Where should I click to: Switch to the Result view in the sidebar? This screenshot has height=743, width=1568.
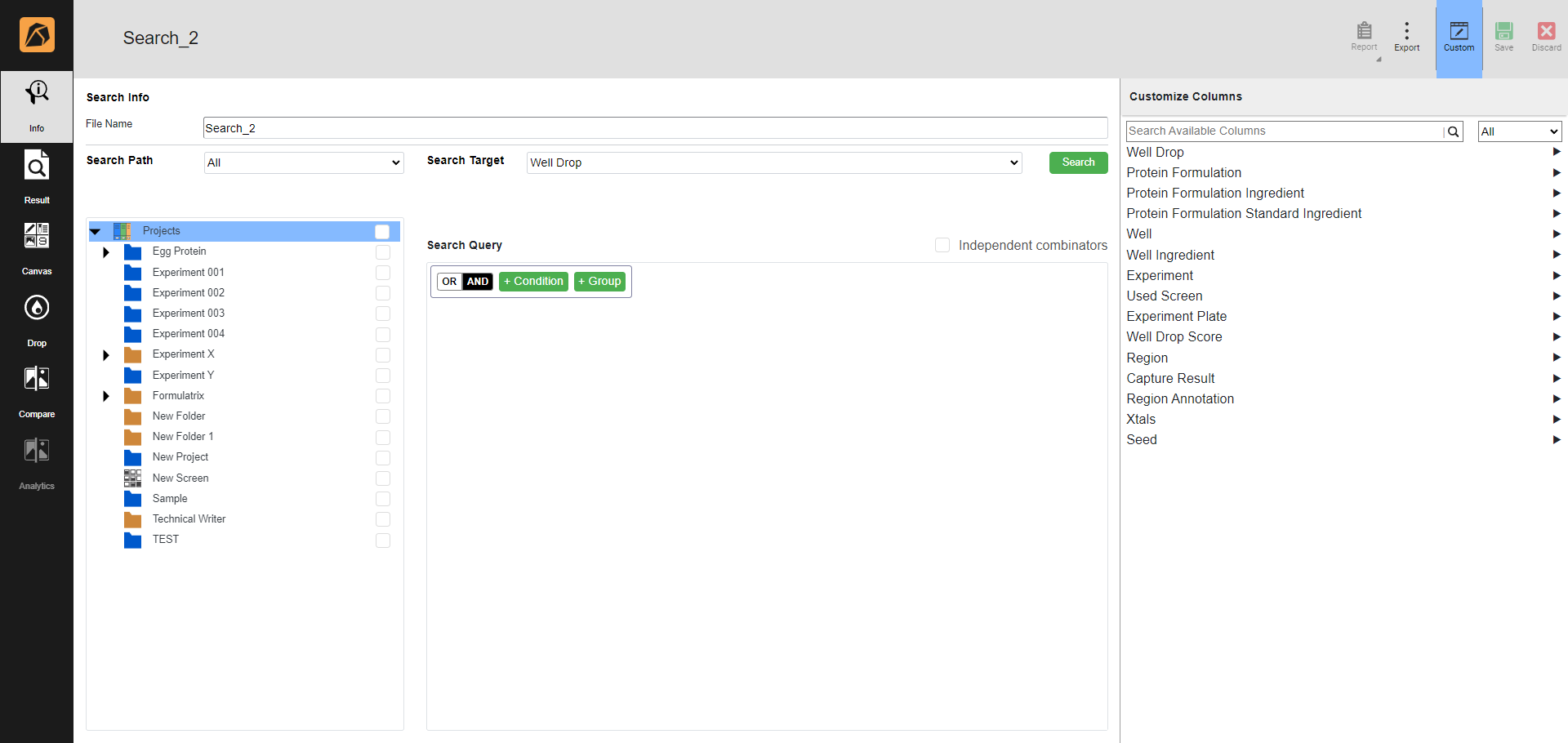coord(37,176)
